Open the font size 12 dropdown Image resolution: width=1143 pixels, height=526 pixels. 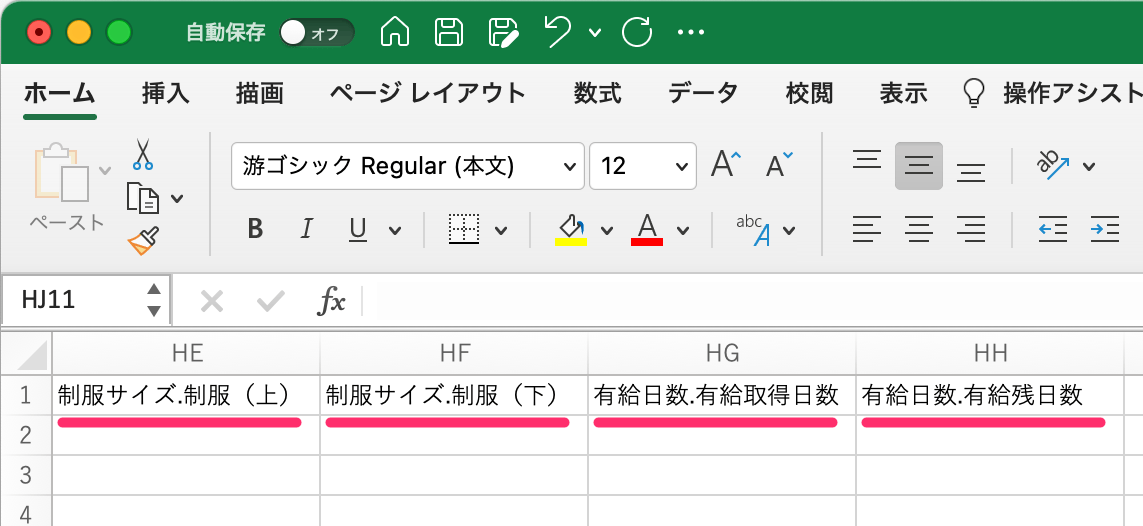[642, 166]
